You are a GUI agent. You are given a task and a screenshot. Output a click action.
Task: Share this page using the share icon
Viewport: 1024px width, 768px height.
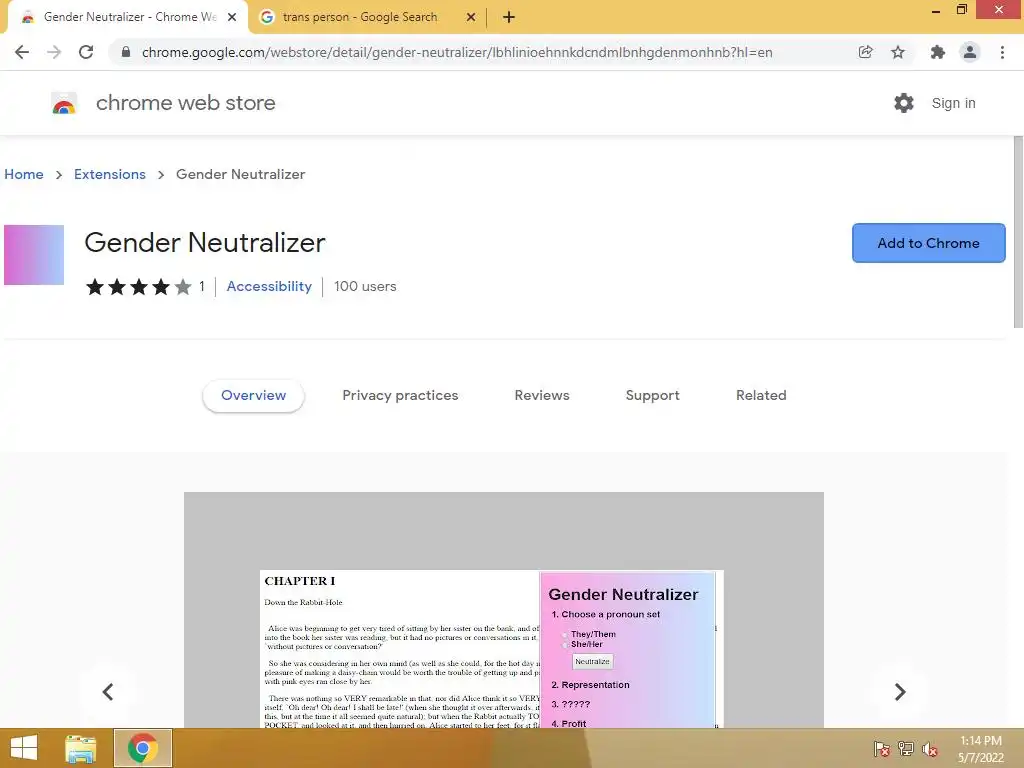click(x=865, y=52)
